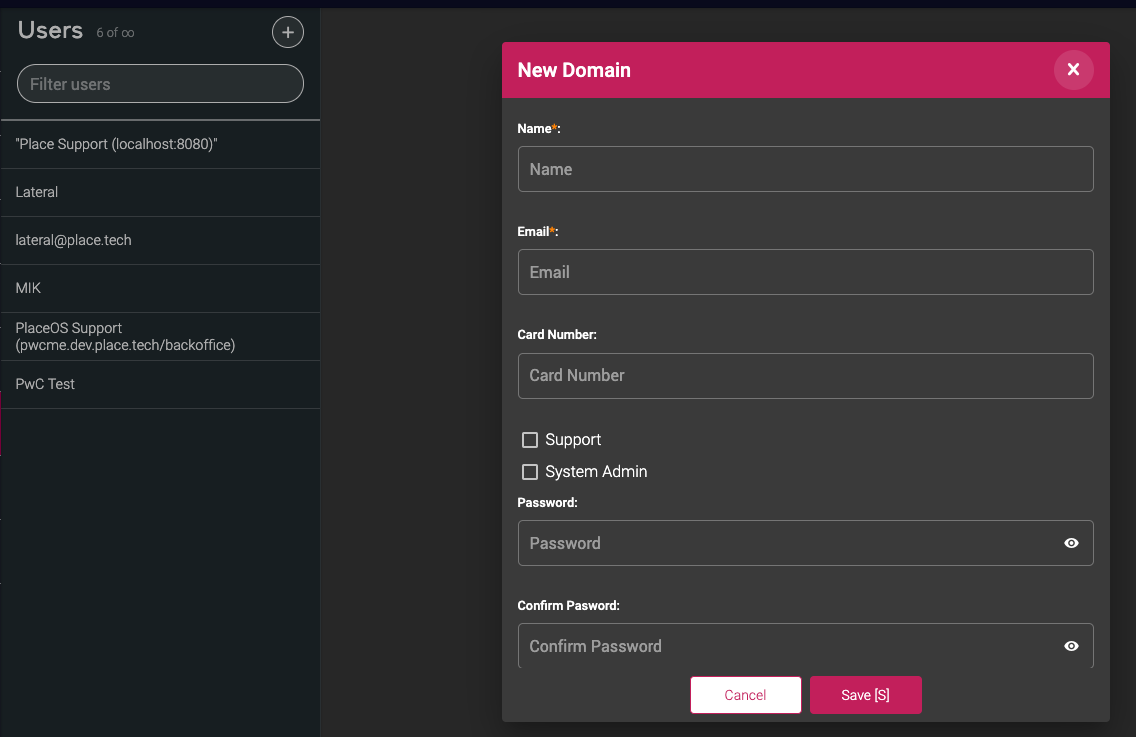
Task: Save the new domain with Save [S]
Action: [865, 694]
